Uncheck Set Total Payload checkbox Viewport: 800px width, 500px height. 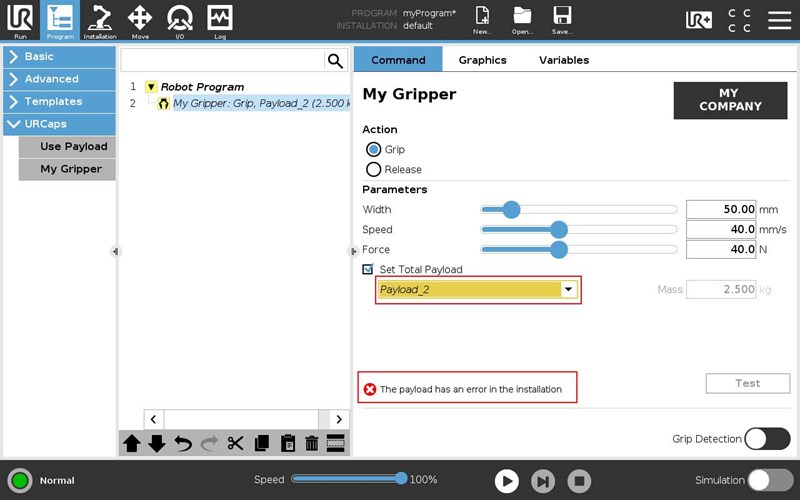tap(368, 270)
